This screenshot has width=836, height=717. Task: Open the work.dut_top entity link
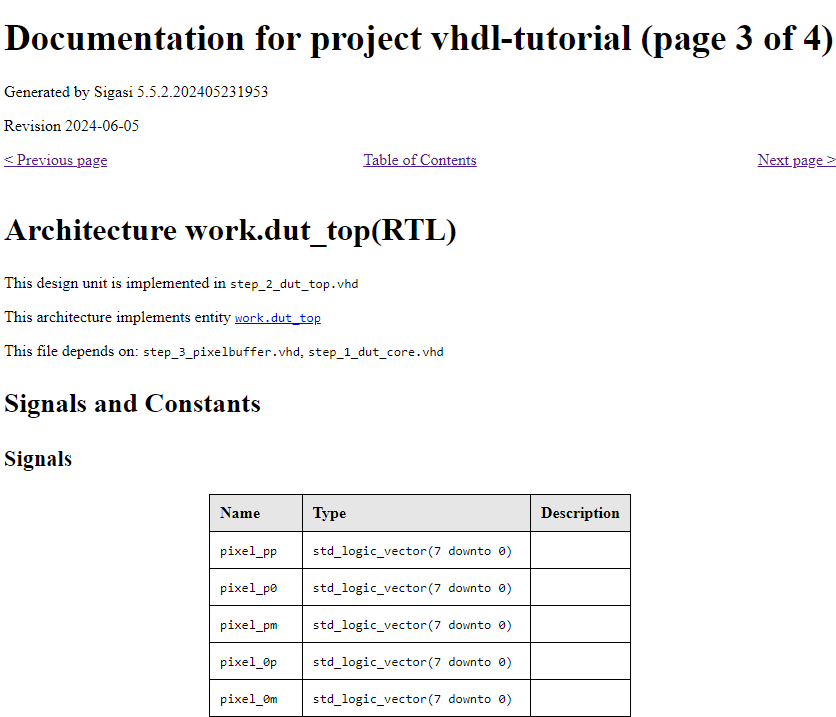277,318
